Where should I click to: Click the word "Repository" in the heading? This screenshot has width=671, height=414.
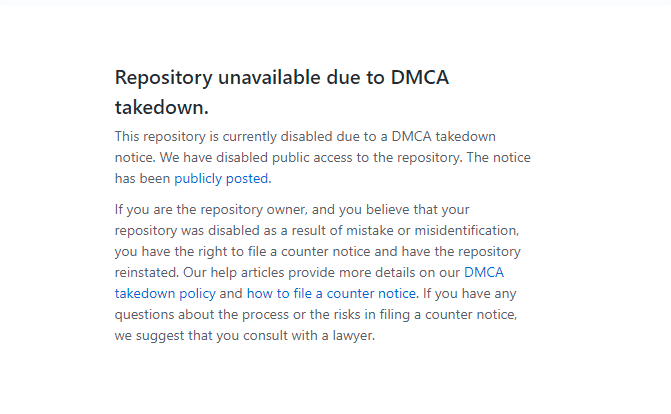[164, 78]
